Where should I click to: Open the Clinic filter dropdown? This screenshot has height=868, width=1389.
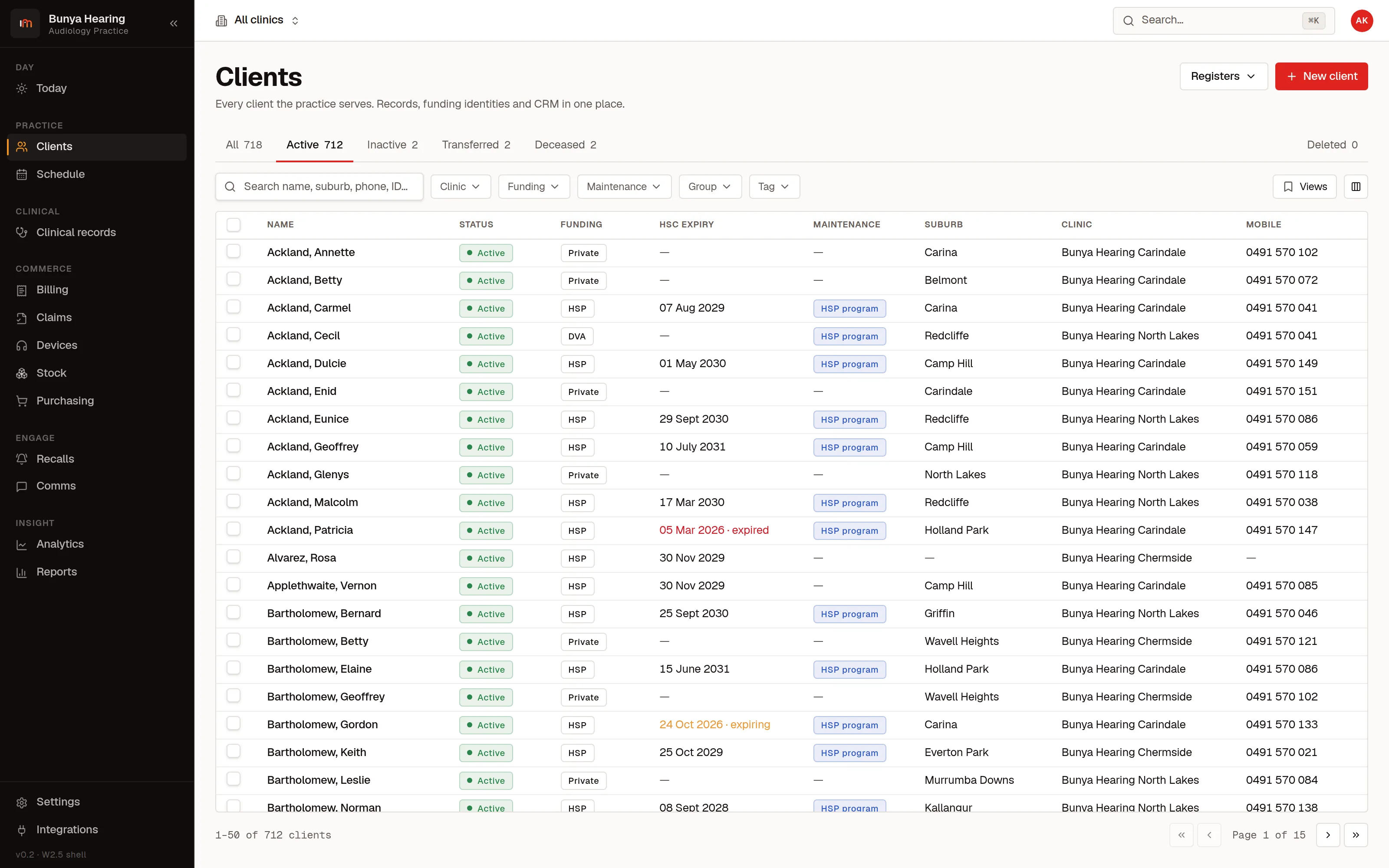460,187
